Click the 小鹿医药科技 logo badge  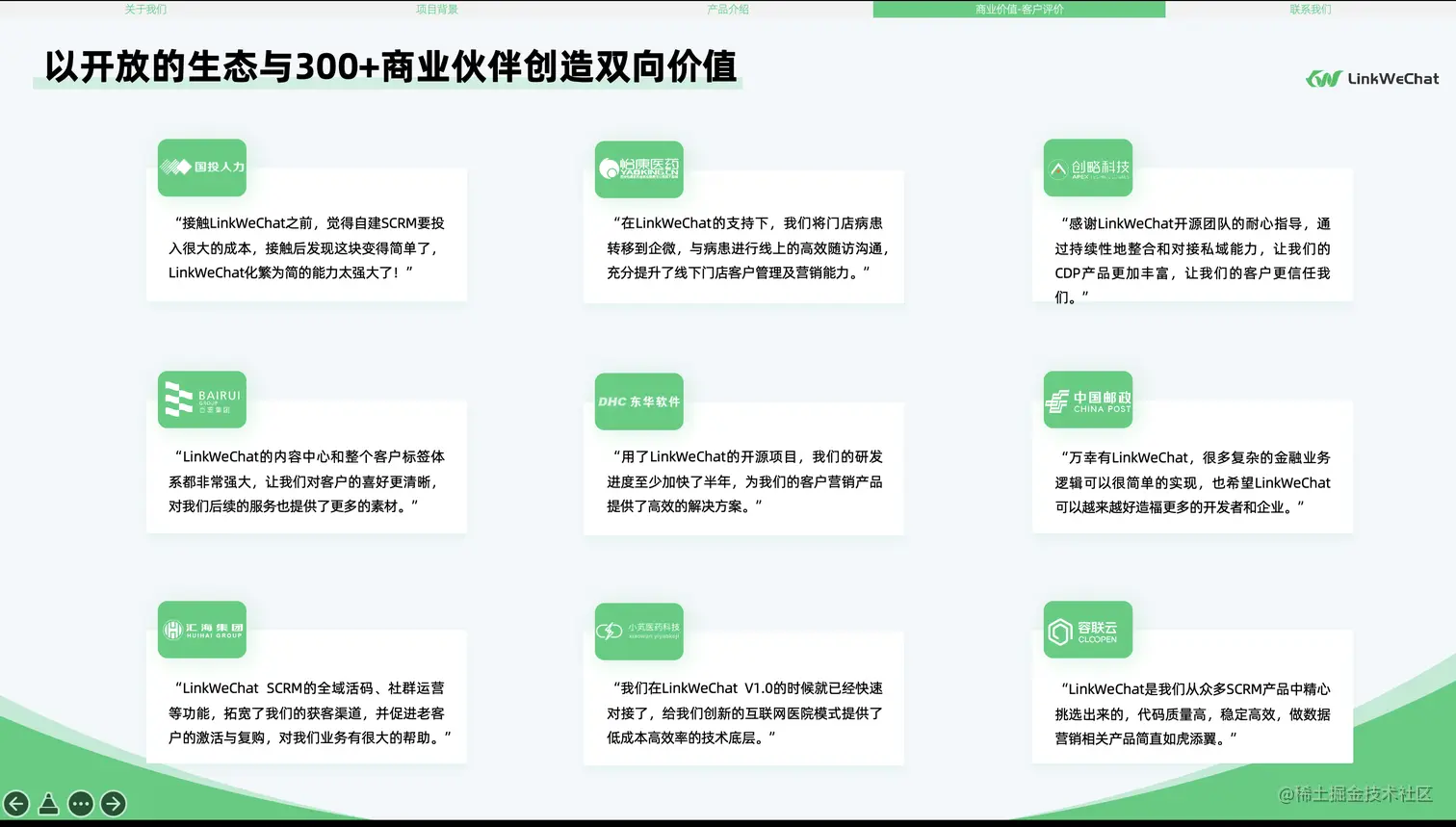pos(639,632)
